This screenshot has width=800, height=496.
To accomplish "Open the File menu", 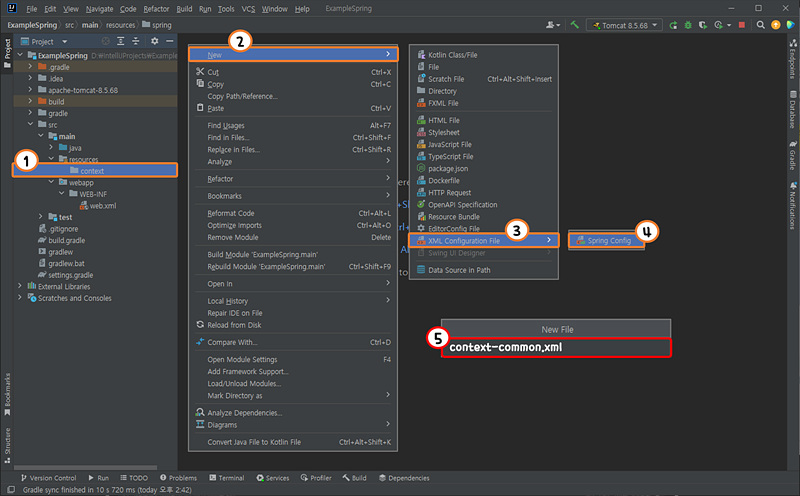I will 32,9.
